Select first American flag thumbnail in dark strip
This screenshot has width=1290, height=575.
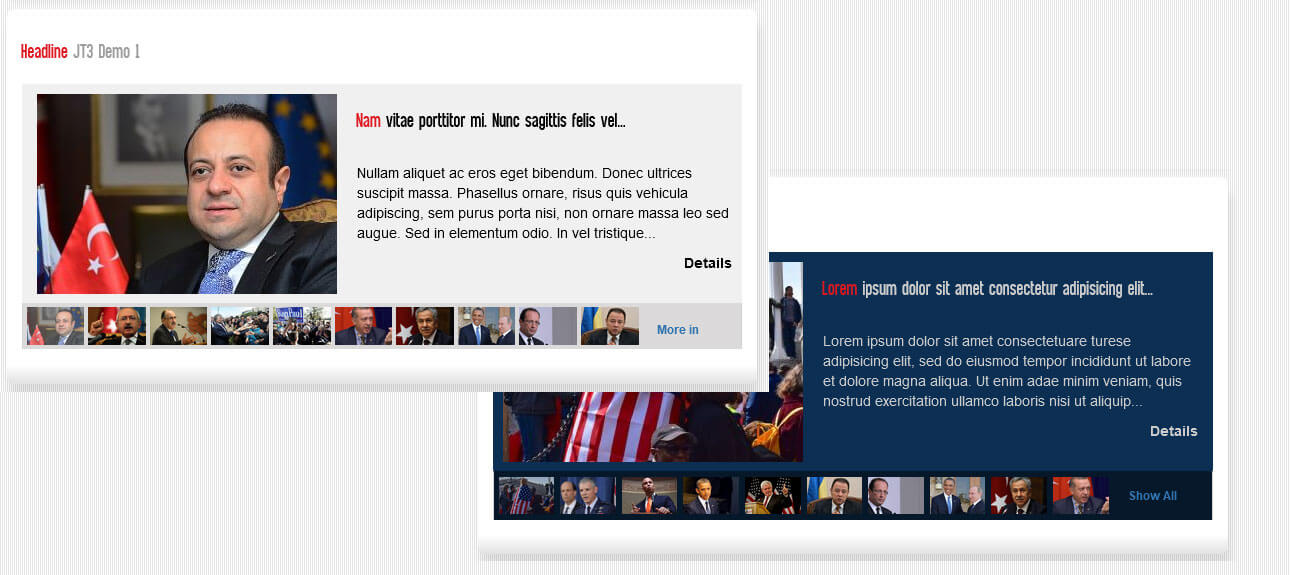pos(526,496)
